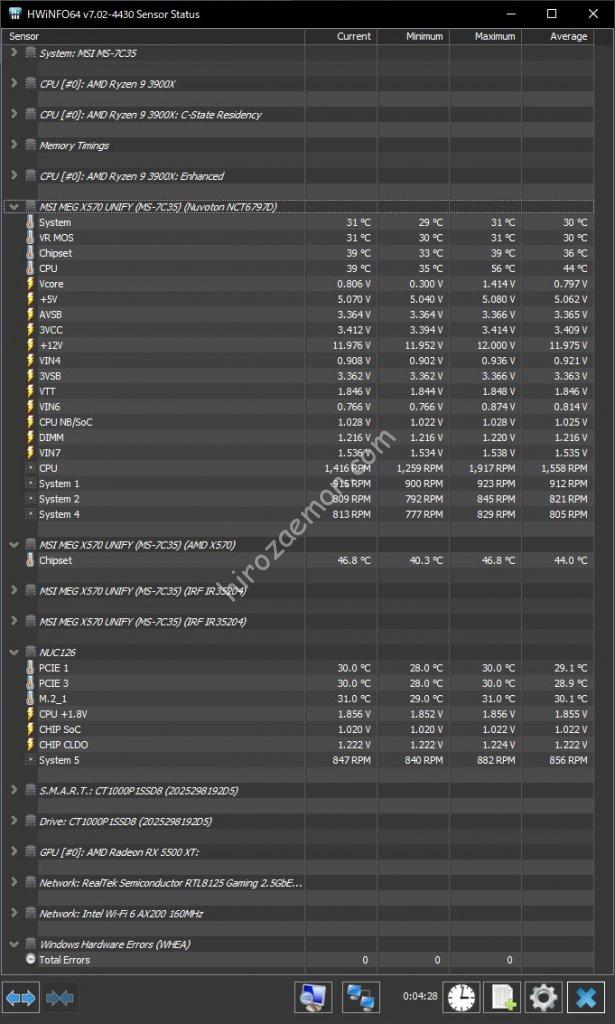Close sensors with the blue X icon
Screen dimensions: 615x1024
click(x=586, y=998)
